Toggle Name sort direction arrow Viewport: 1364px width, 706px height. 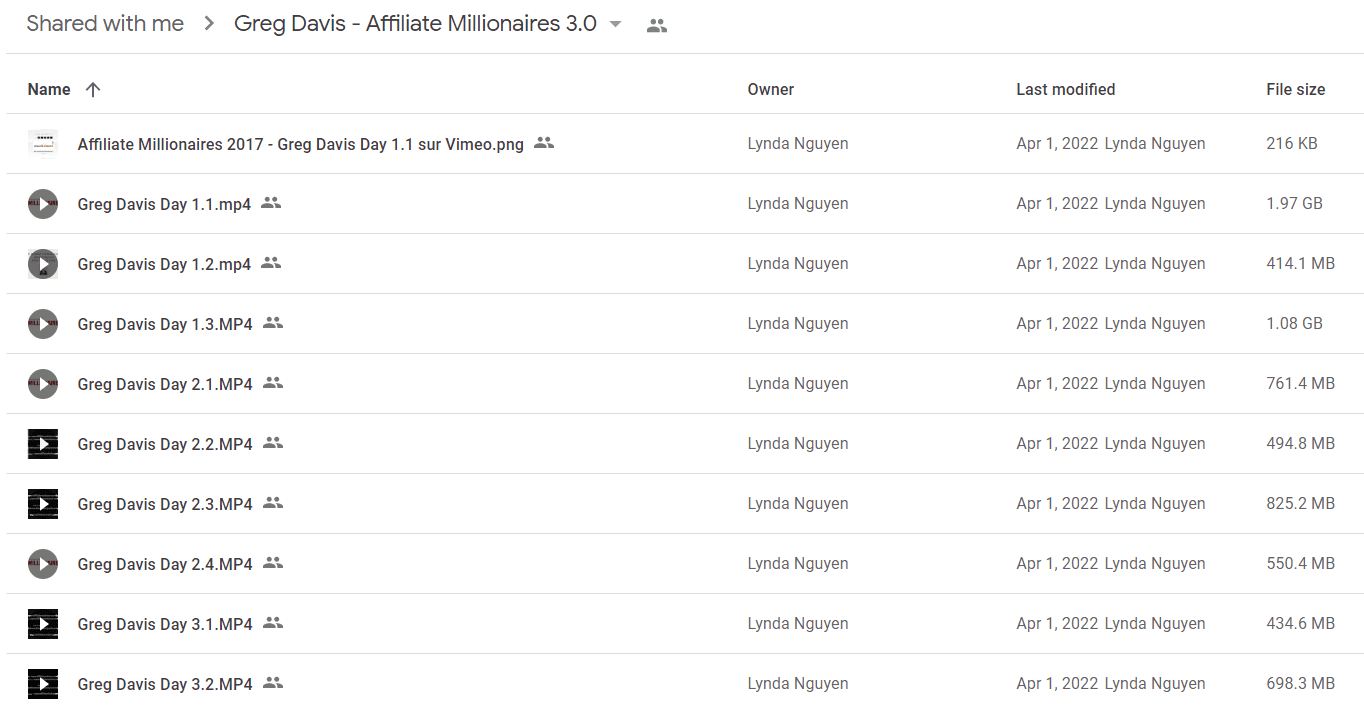tap(93, 89)
